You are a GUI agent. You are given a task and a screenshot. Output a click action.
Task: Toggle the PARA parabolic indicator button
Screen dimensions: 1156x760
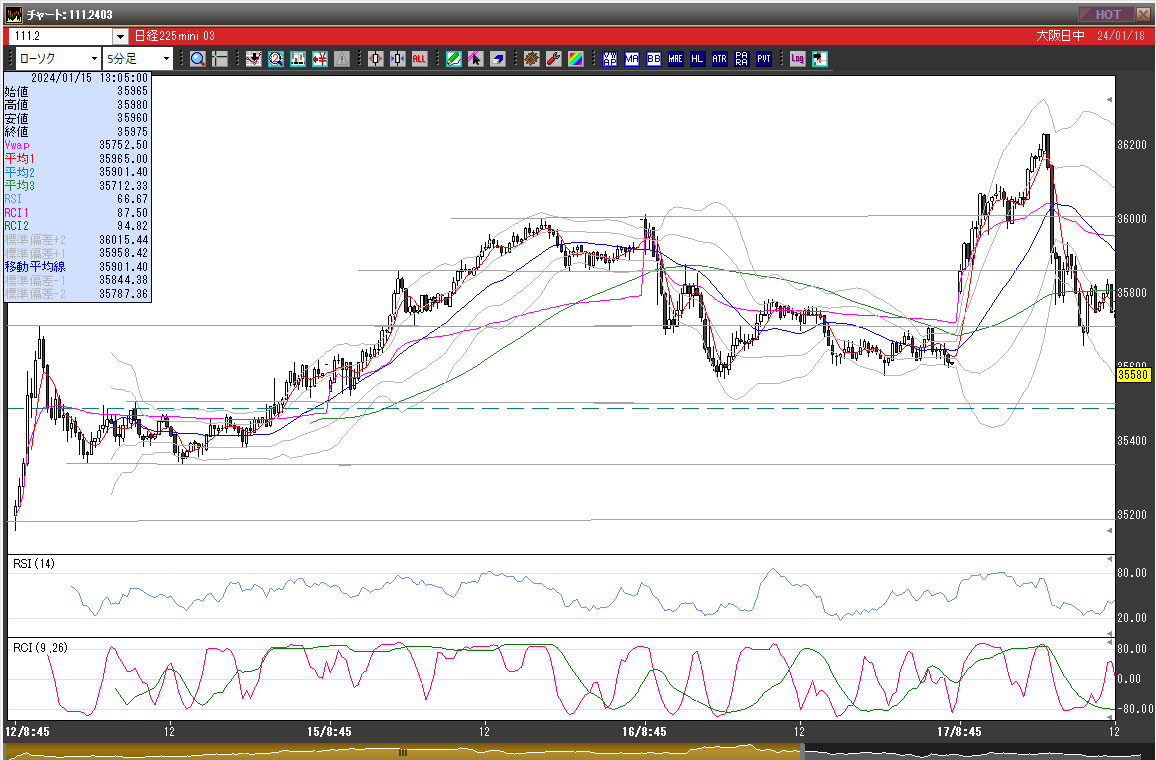tap(742, 59)
